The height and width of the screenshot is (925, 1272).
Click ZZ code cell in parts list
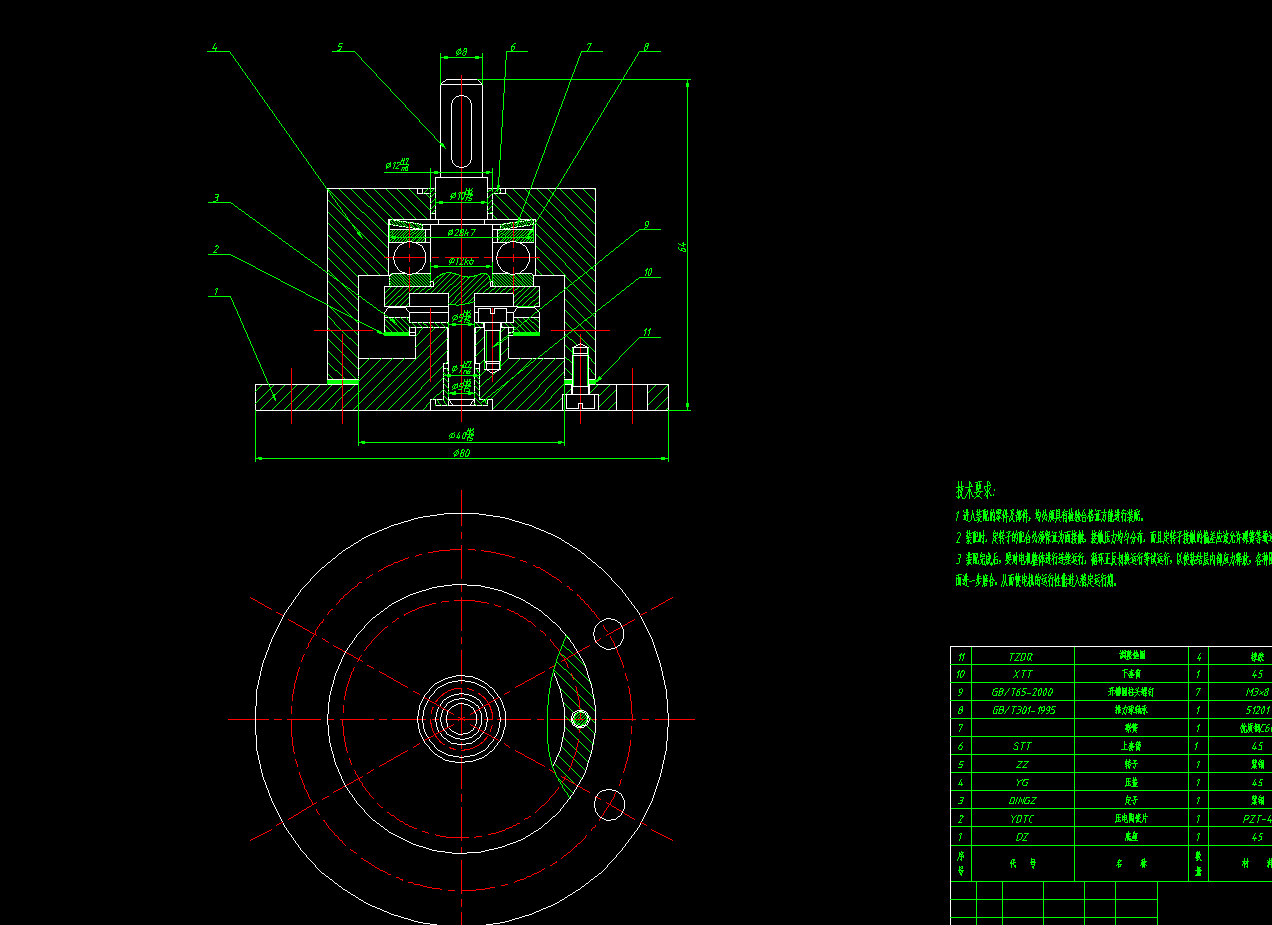pos(1021,764)
